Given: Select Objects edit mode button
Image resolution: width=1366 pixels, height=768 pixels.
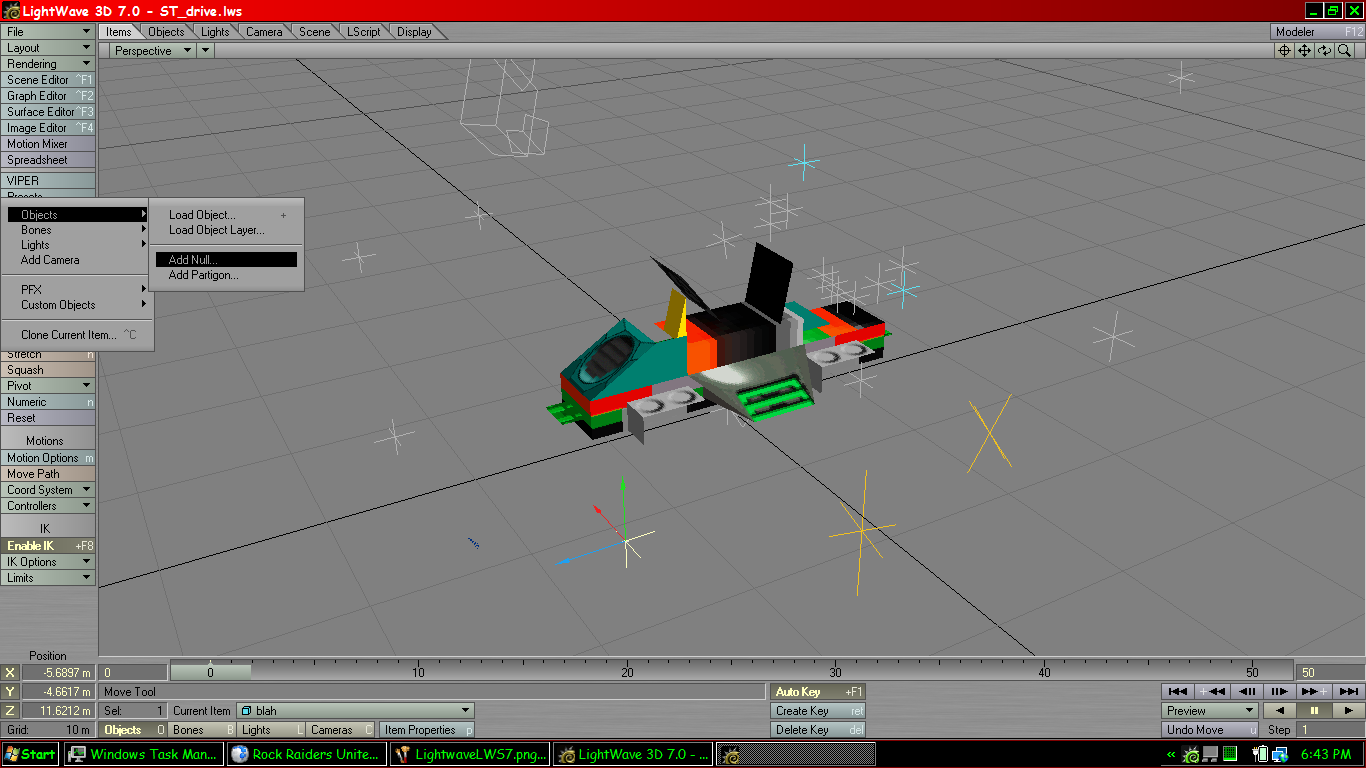Looking at the screenshot, I should point(134,730).
